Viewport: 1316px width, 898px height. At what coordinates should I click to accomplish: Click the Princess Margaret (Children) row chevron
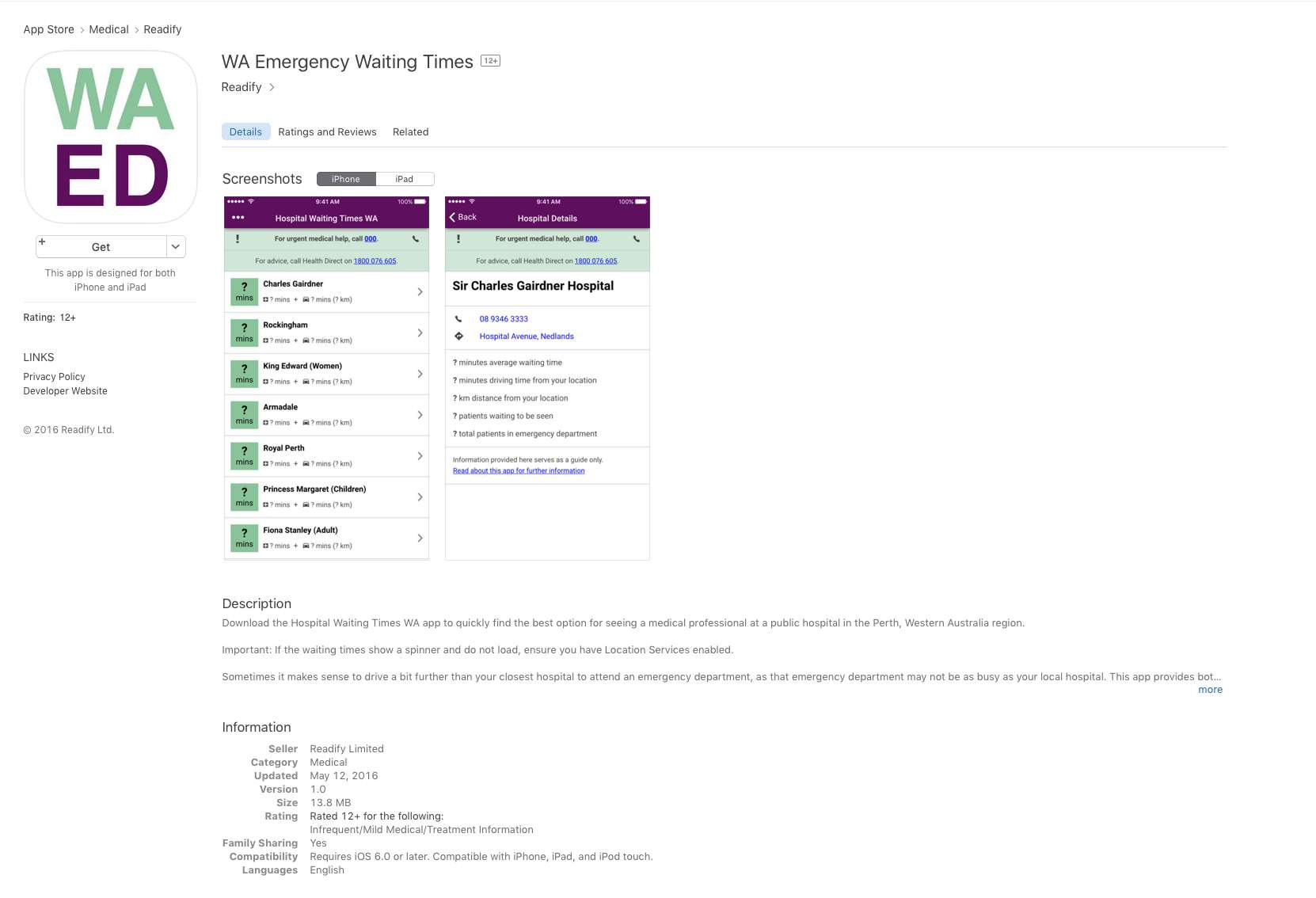pos(420,497)
